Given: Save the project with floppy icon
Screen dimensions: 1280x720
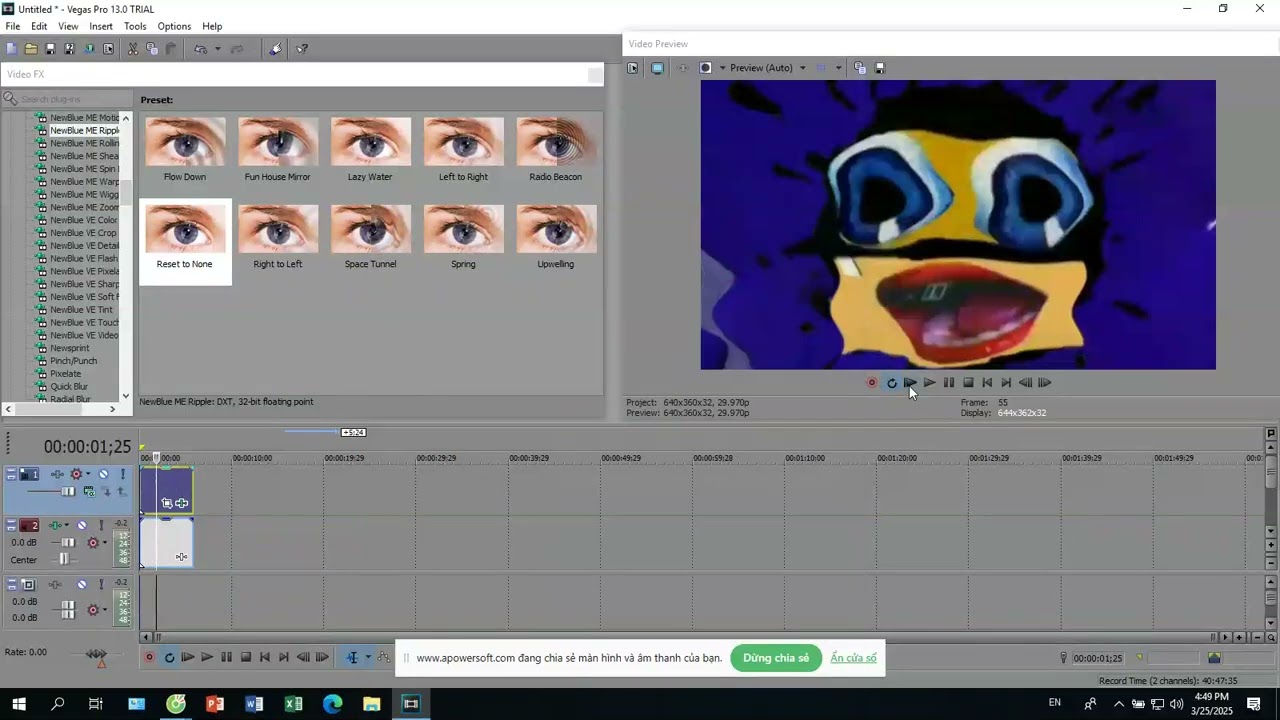Looking at the screenshot, I should pyautogui.click(x=50, y=49).
